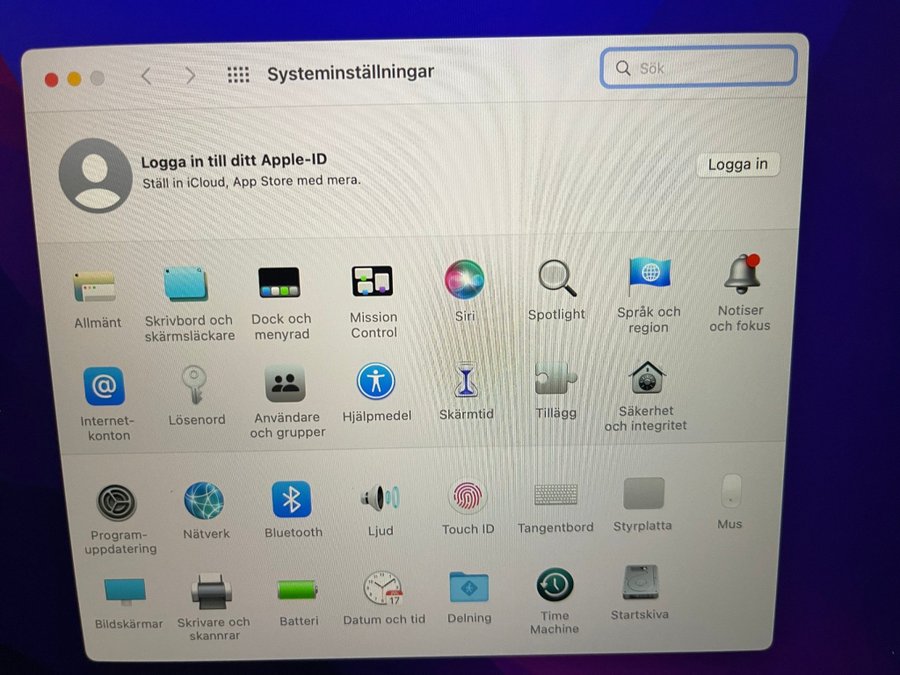Click the Logga in button

737,165
